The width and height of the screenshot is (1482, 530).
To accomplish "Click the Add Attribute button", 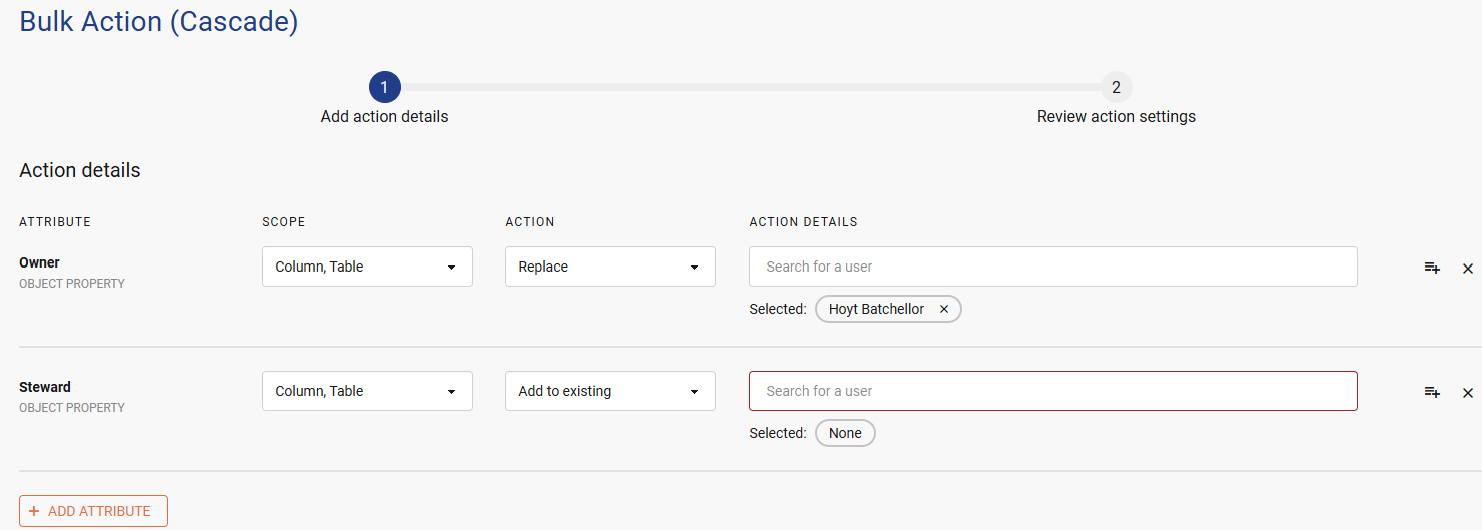I will coord(93,511).
